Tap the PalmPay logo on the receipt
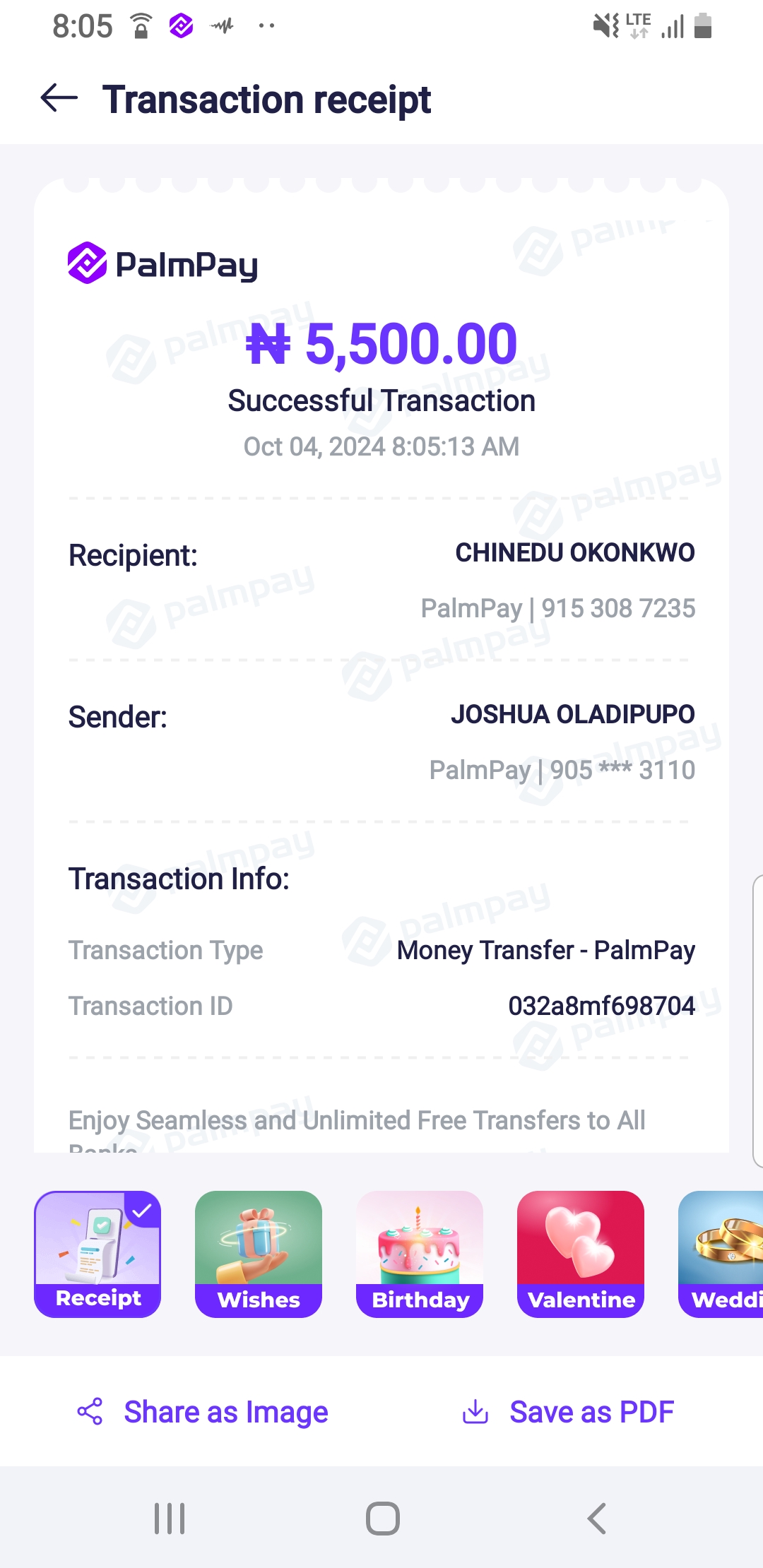This screenshot has height=1568, width=763. coord(162,263)
